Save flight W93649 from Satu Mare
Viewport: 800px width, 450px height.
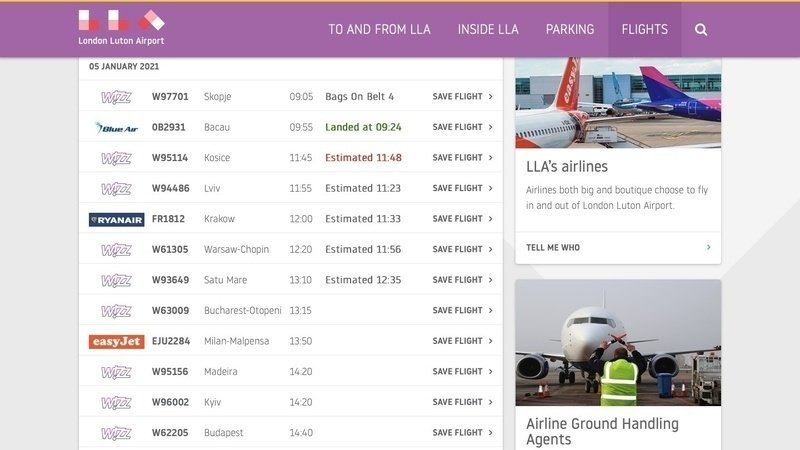click(x=462, y=280)
